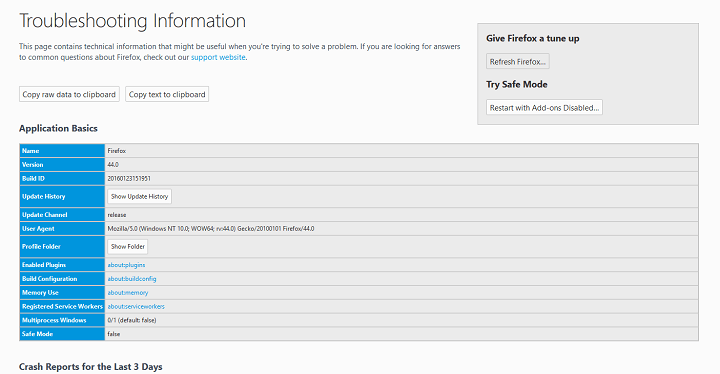Select the Troubleshooting Information page title
The image size is (720, 374).
(132, 21)
